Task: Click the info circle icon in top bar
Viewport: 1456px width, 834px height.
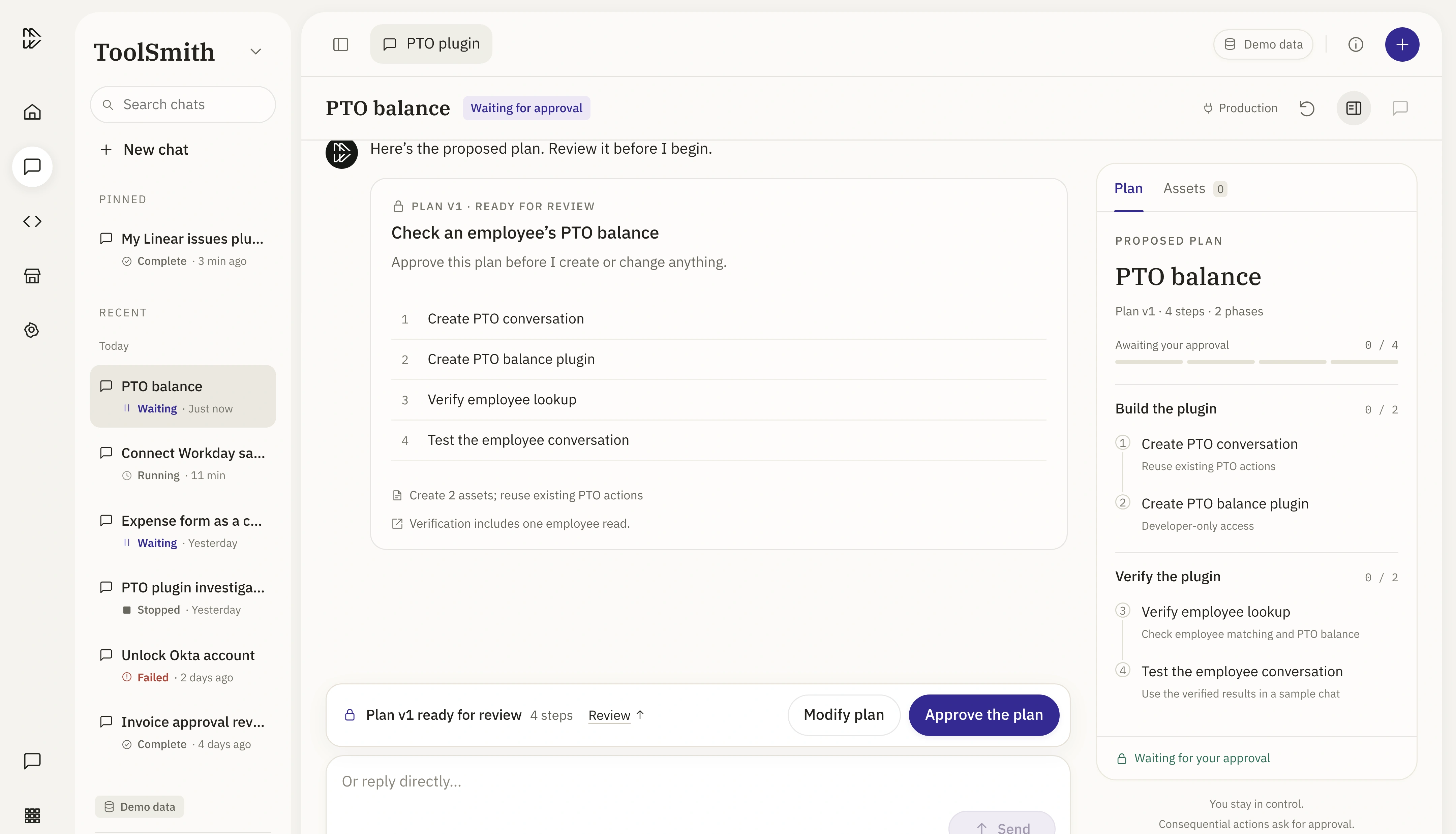Action: (1355, 44)
